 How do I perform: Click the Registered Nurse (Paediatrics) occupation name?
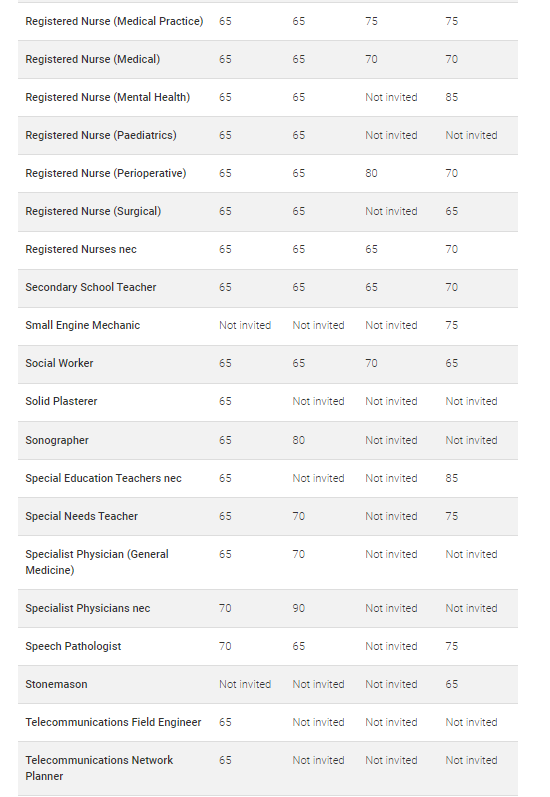(101, 135)
